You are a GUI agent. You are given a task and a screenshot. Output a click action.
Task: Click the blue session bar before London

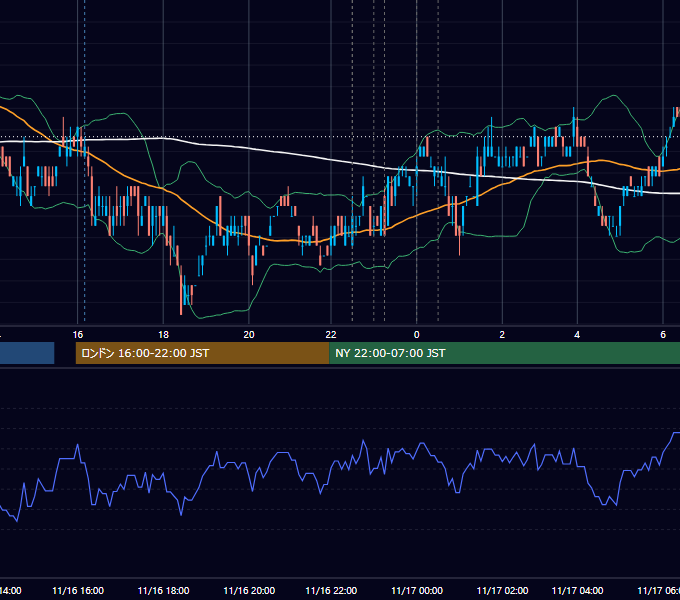coord(27,353)
